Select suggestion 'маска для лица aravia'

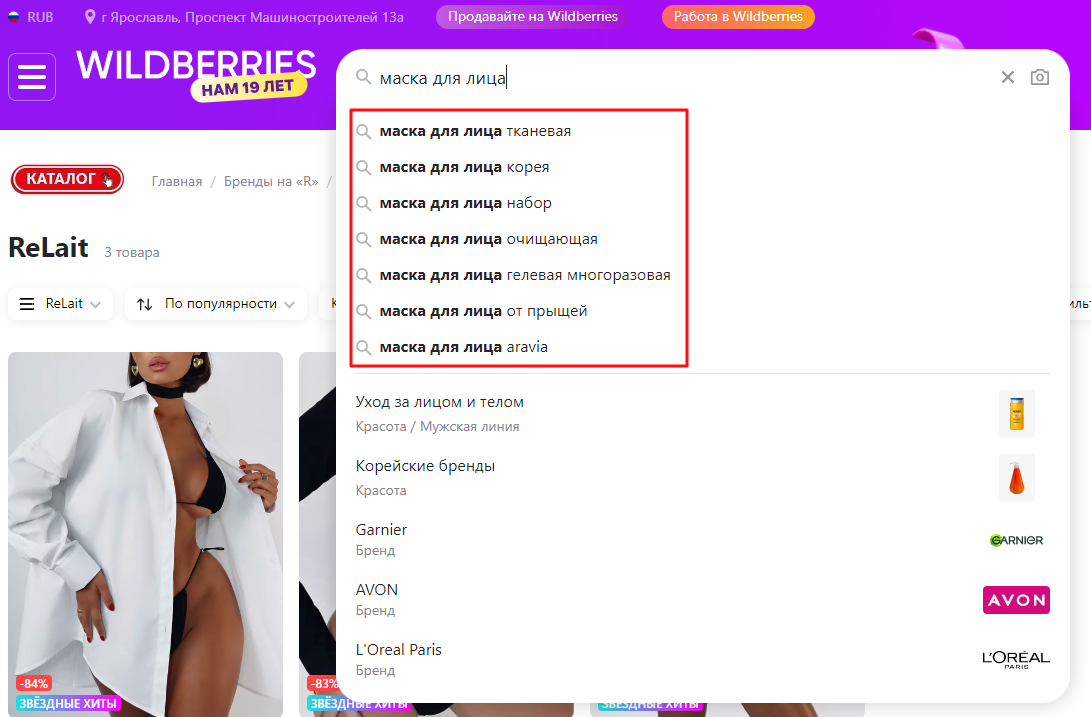(463, 347)
